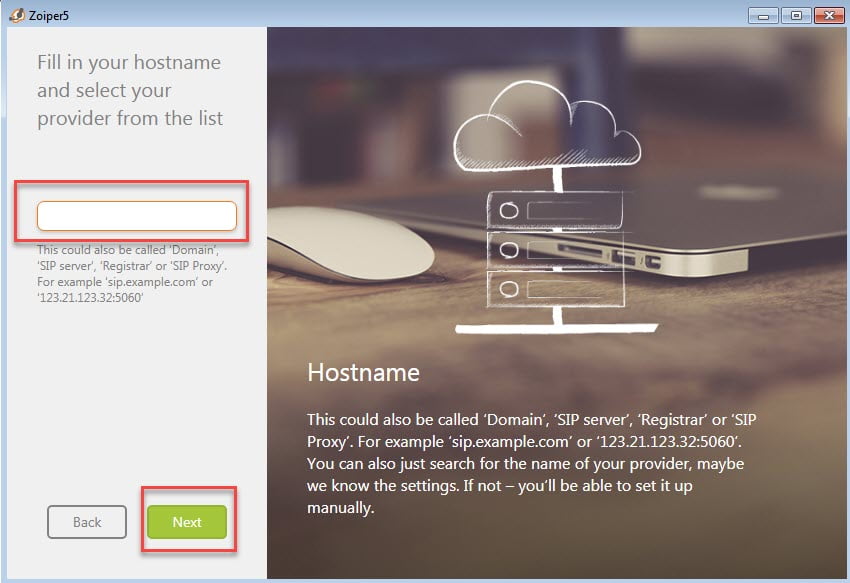
Task: Go back with the Back button
Action: [x=87, y=522]
